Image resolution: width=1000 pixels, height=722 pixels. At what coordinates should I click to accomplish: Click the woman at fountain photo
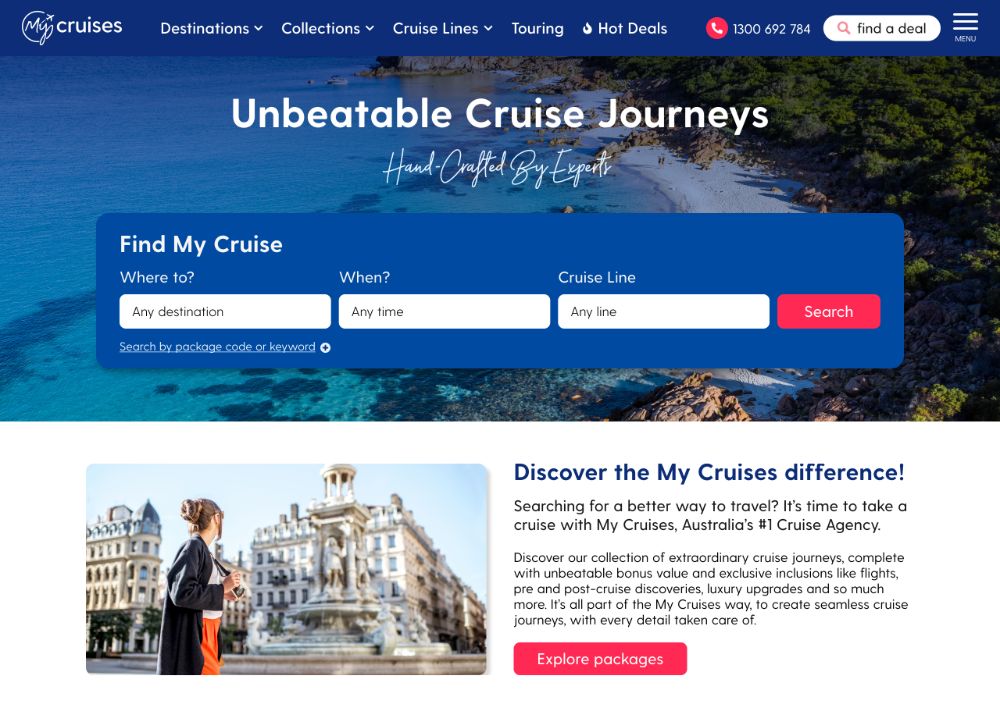point(286,569)
